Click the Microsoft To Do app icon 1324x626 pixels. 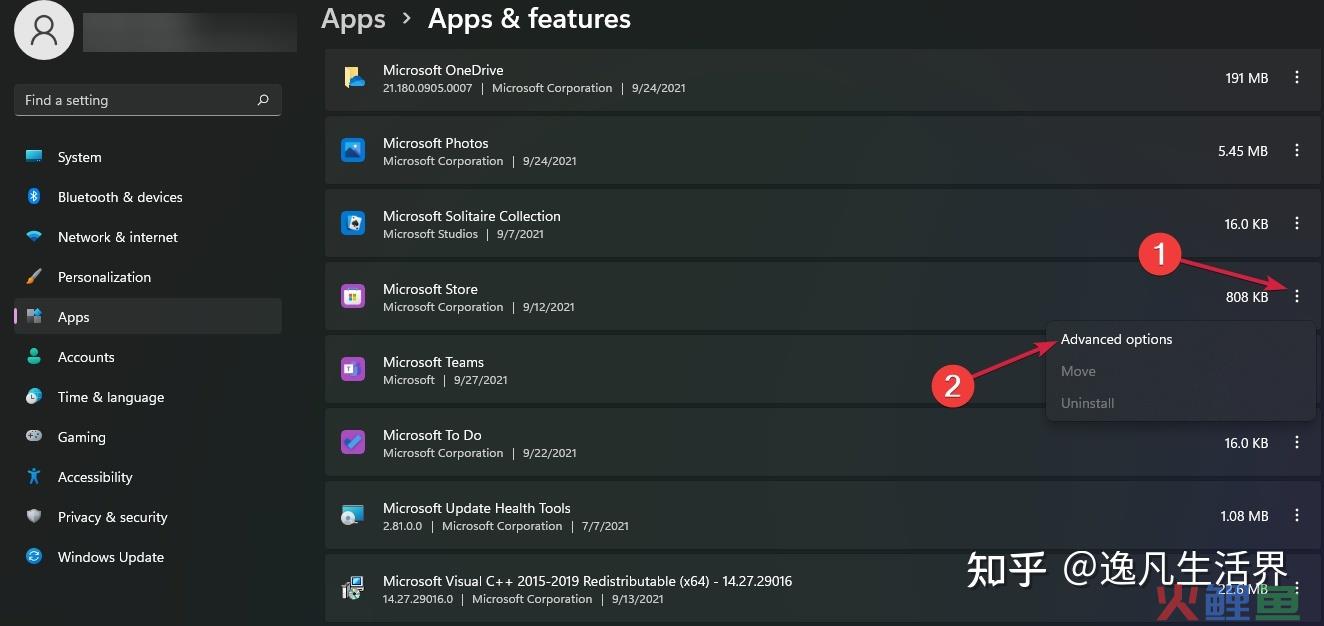353,443
